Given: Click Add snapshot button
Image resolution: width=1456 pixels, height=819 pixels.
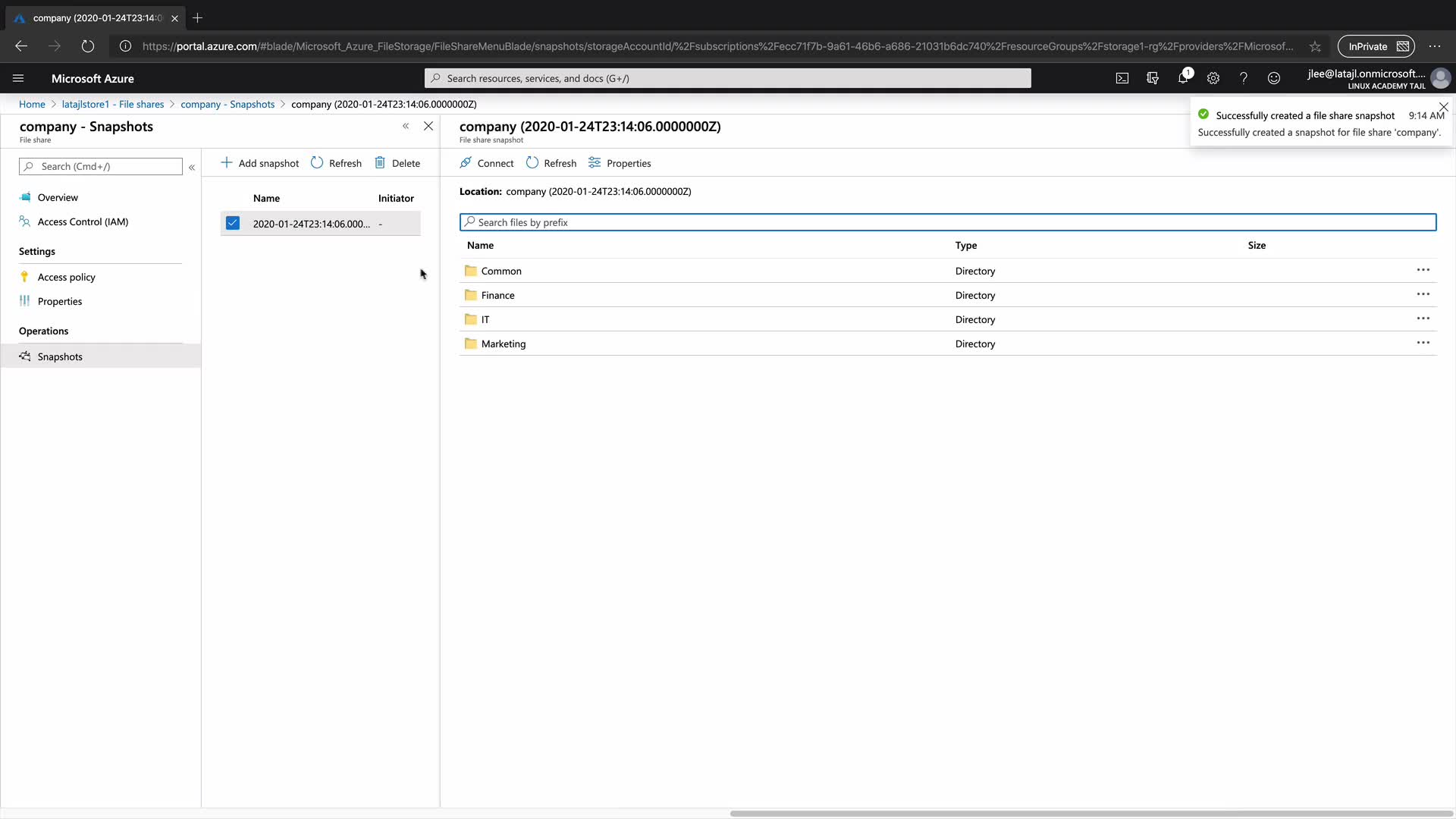Looking at the screenshot, I should (x=260, y=163).
